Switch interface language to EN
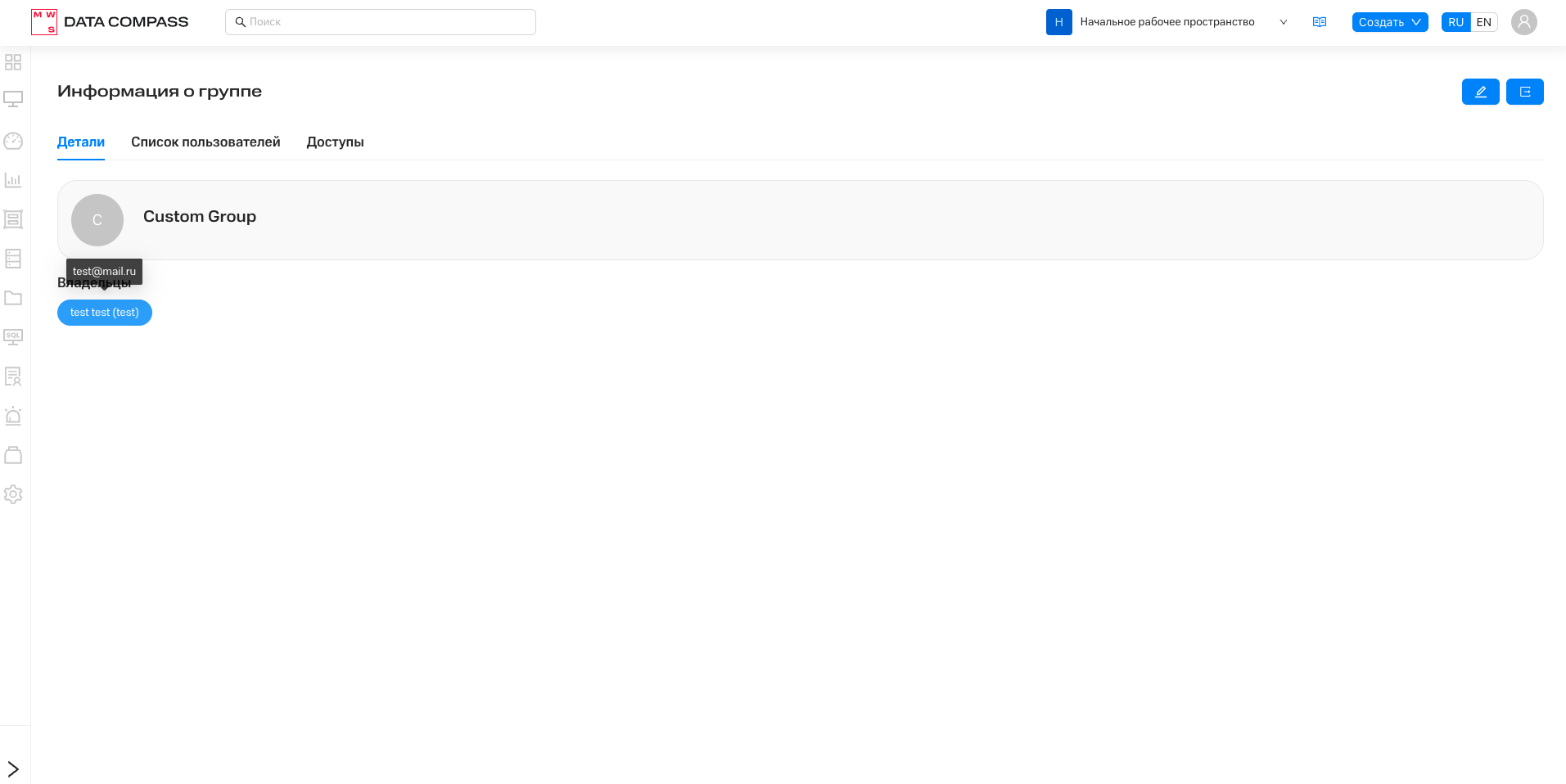Image resolution: width=1566 pixels, height=784 pixels. click(x=1483, y=22)
